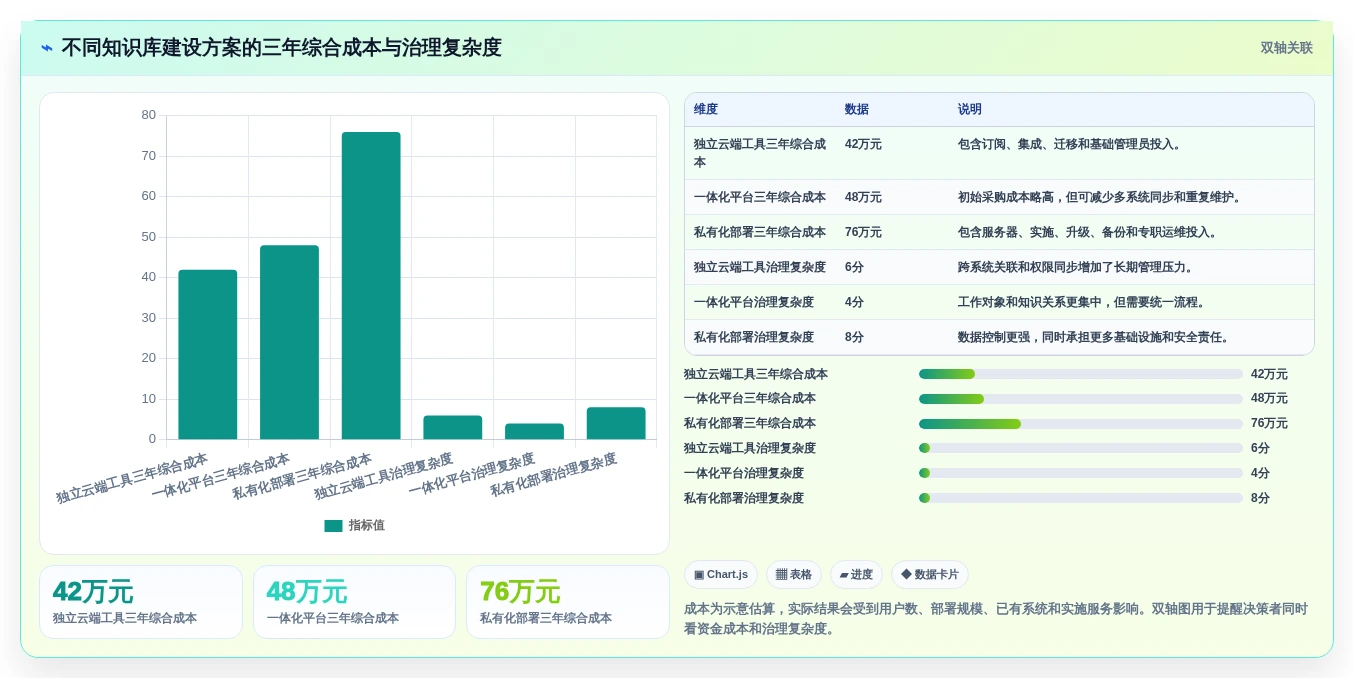Click the 私有化部署治理复杂度 chart bar
This screenshot has width=1354, height=678.
[x=616, y=423]
